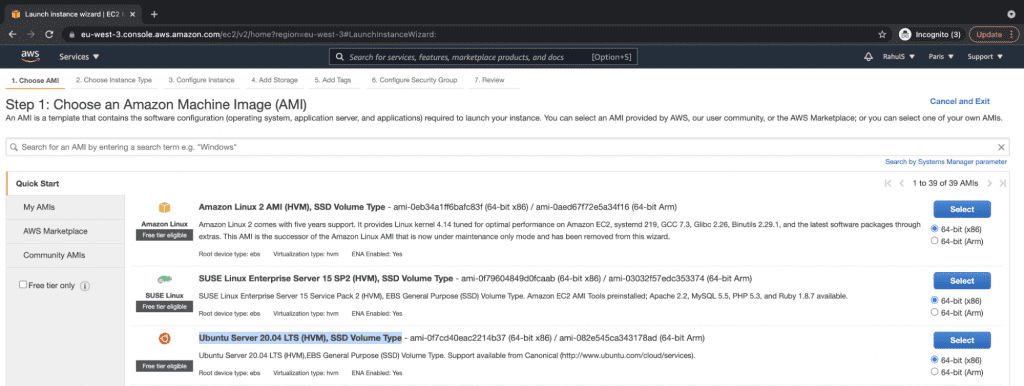The height and width of the screenshot is (386, 1024).
Task: Go to step 3 Configure Instance
Action: point(201,80)
